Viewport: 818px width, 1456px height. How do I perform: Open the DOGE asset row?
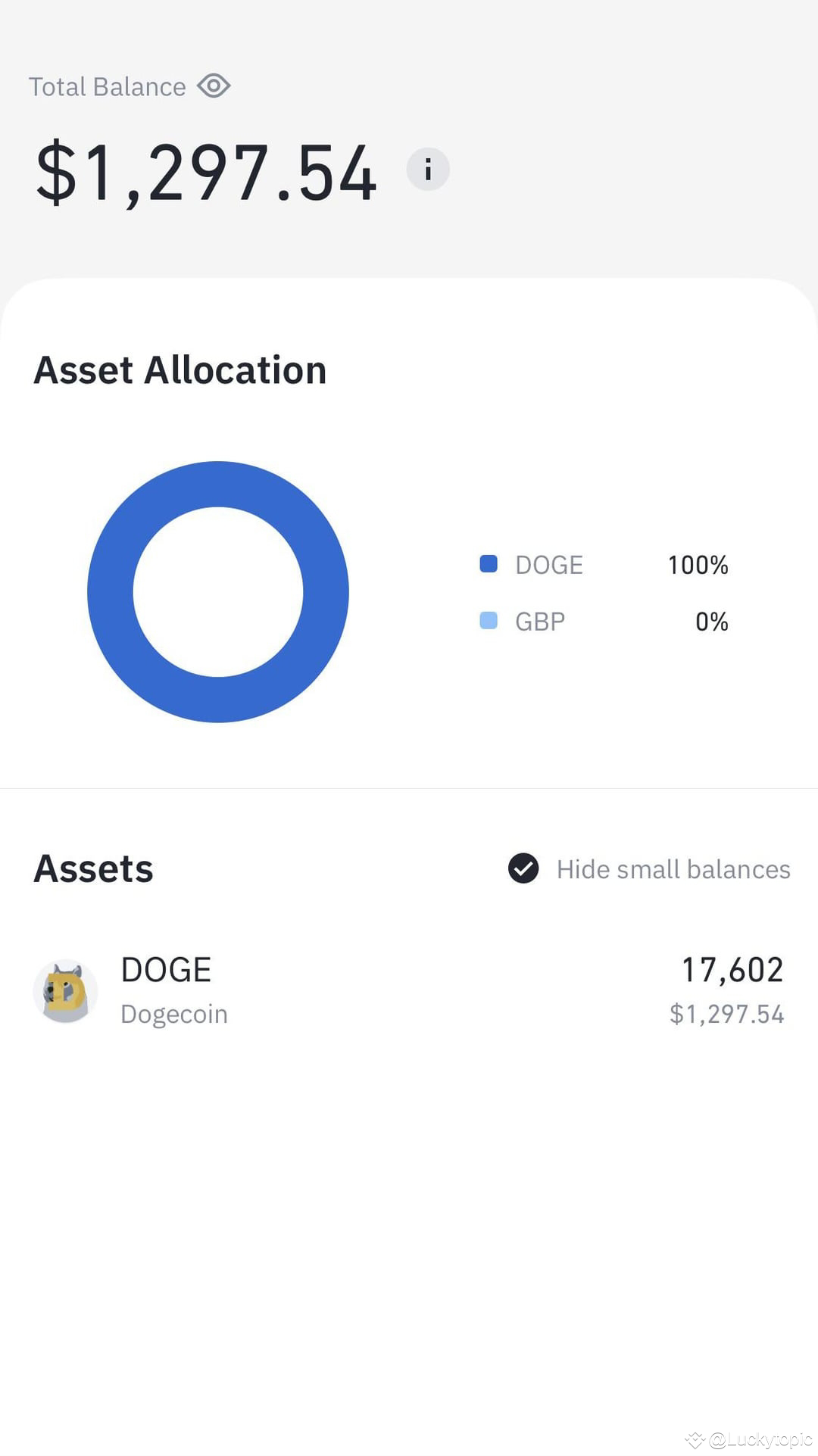point(409,991)
